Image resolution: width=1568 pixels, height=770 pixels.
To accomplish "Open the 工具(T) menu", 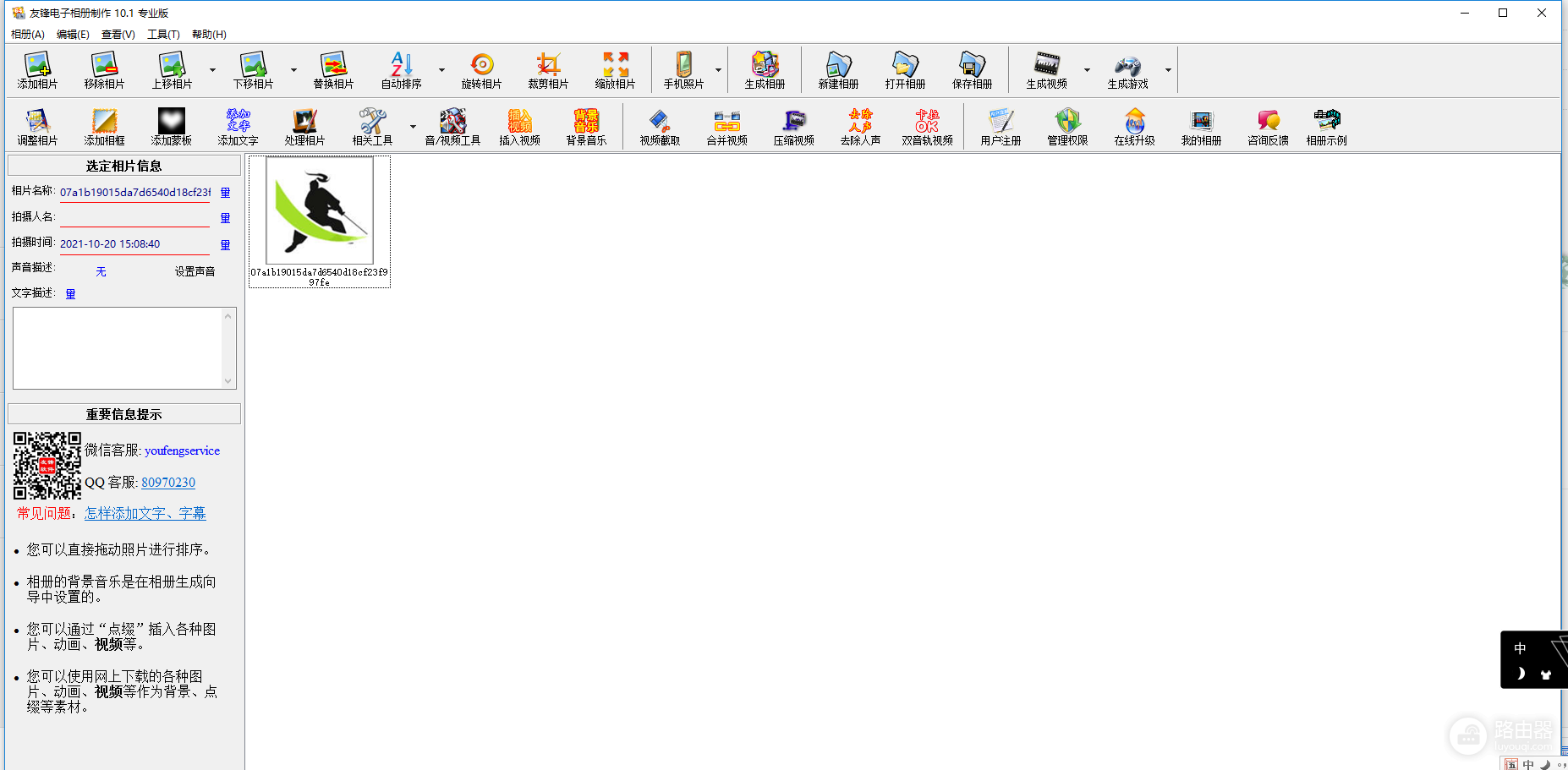I will pos(163,35).
